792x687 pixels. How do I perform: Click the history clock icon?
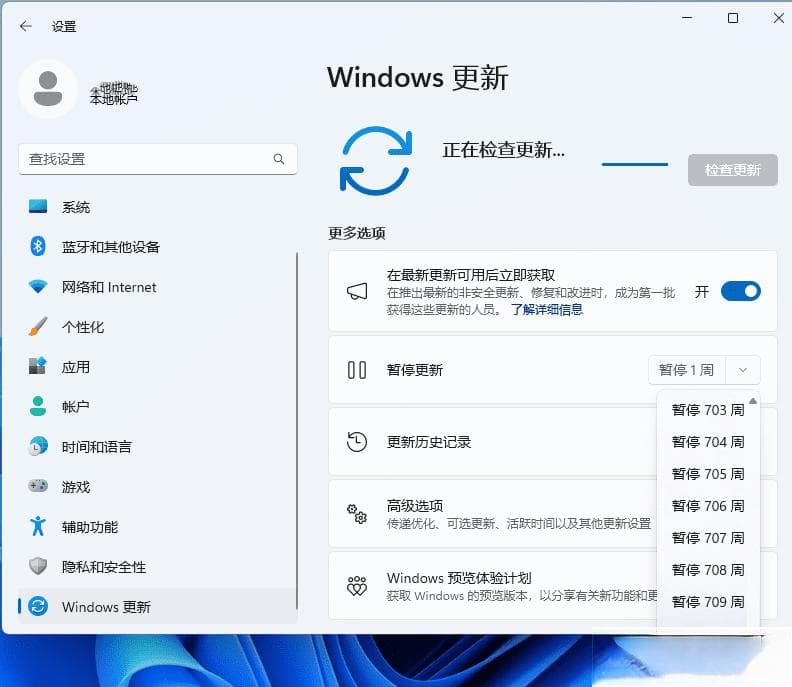point(357,441)
